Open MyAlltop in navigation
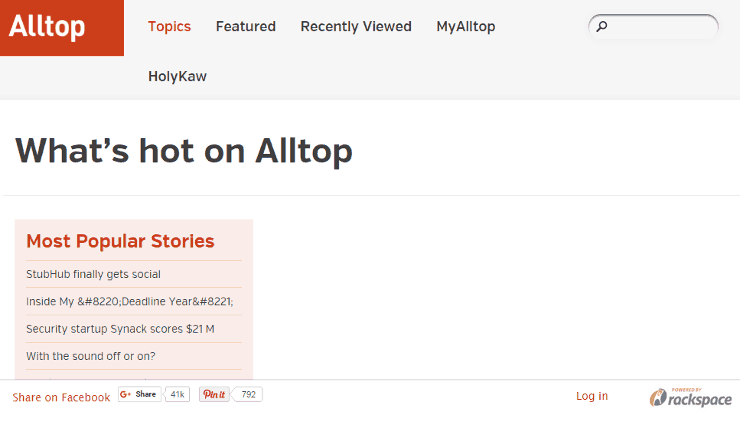This screenshot has height=424, width=740. coord(466,26)
